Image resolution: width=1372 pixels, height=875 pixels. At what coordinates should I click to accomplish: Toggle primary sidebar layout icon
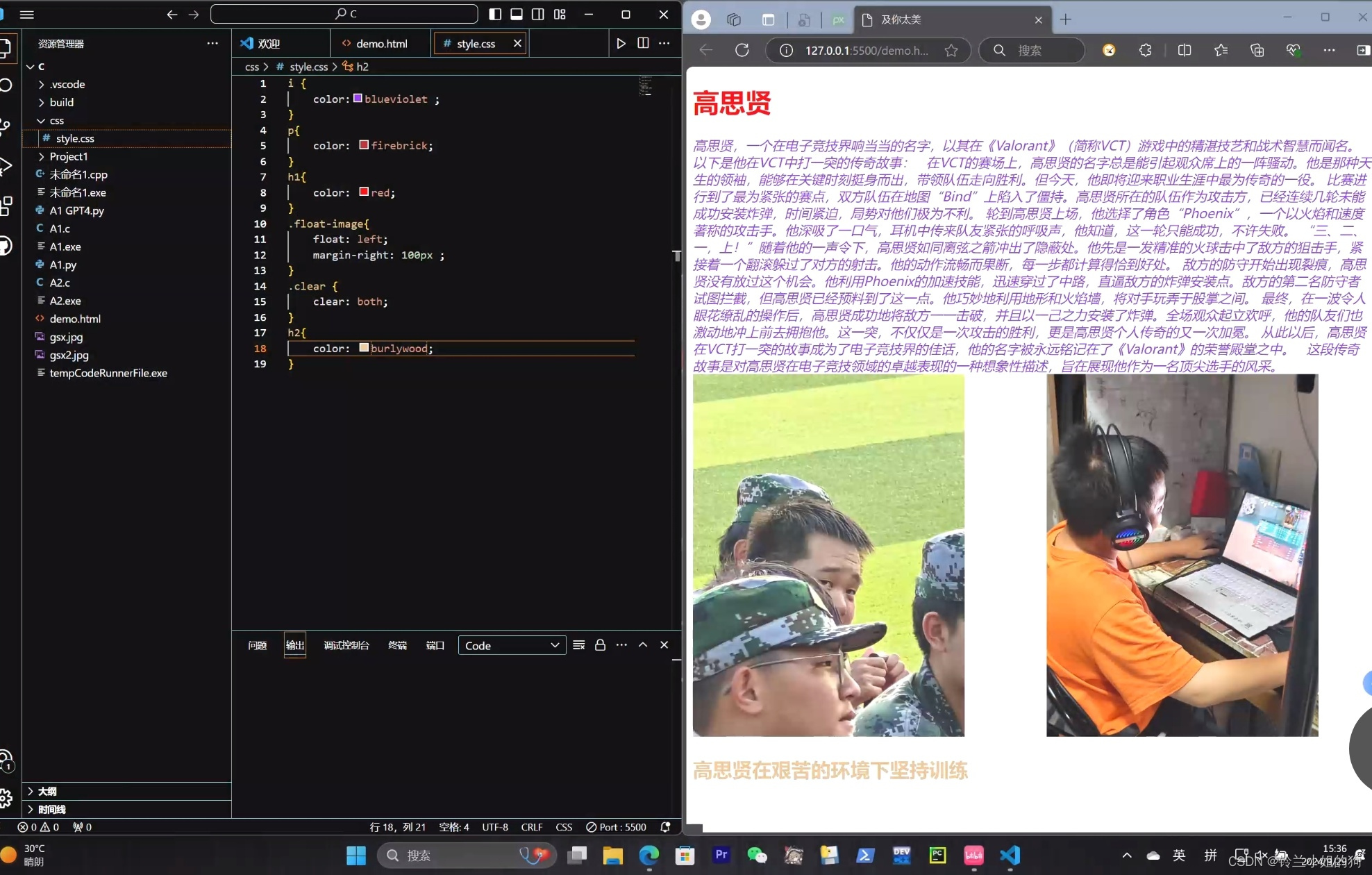click(x=495, y=14)
